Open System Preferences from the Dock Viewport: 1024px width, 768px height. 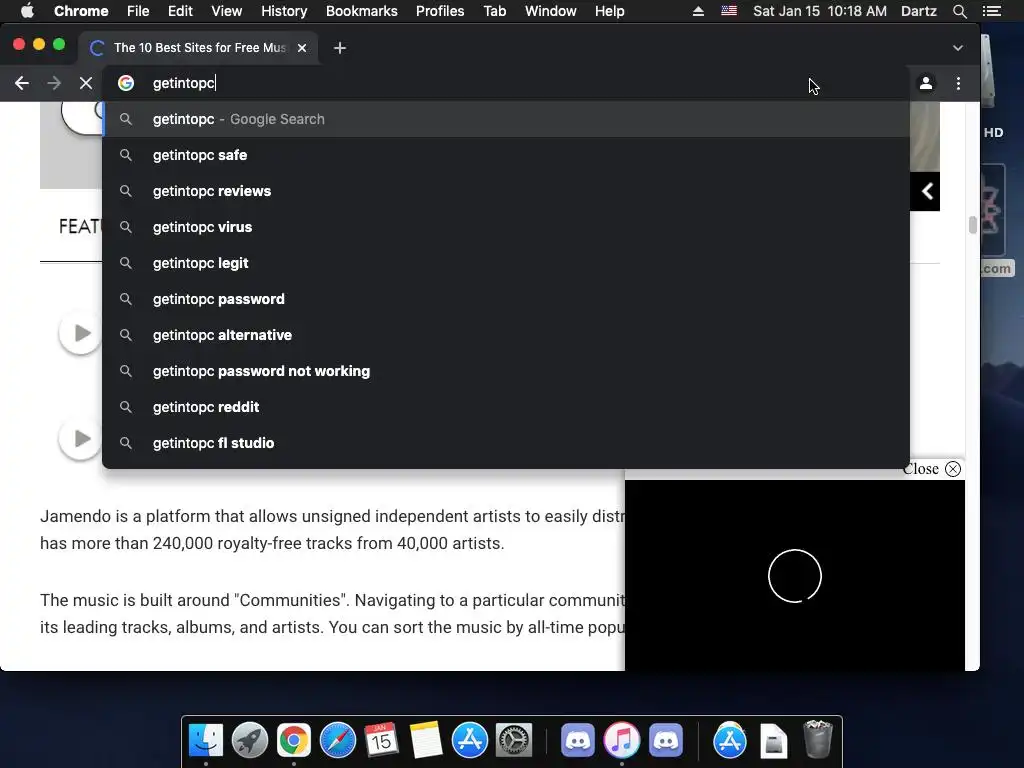(x=514, y=741)
